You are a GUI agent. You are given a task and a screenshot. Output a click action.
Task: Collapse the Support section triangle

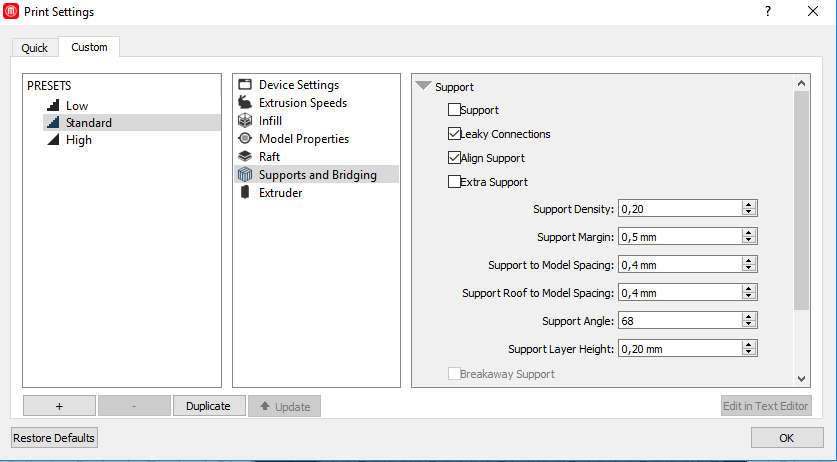(x=423, y=85)
